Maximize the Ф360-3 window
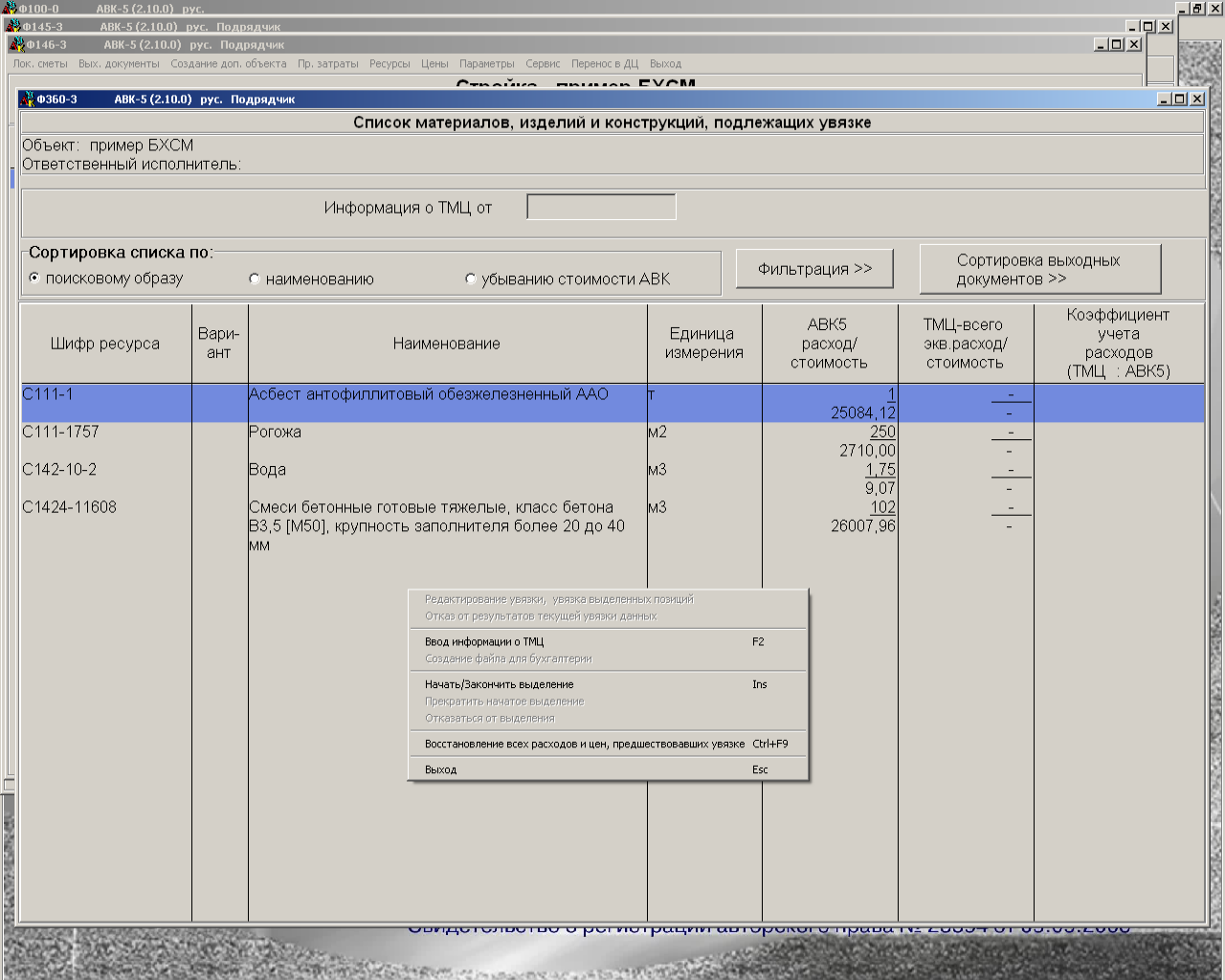The height and width of the screenshot is (980, 1225). tap(1180, 100)
